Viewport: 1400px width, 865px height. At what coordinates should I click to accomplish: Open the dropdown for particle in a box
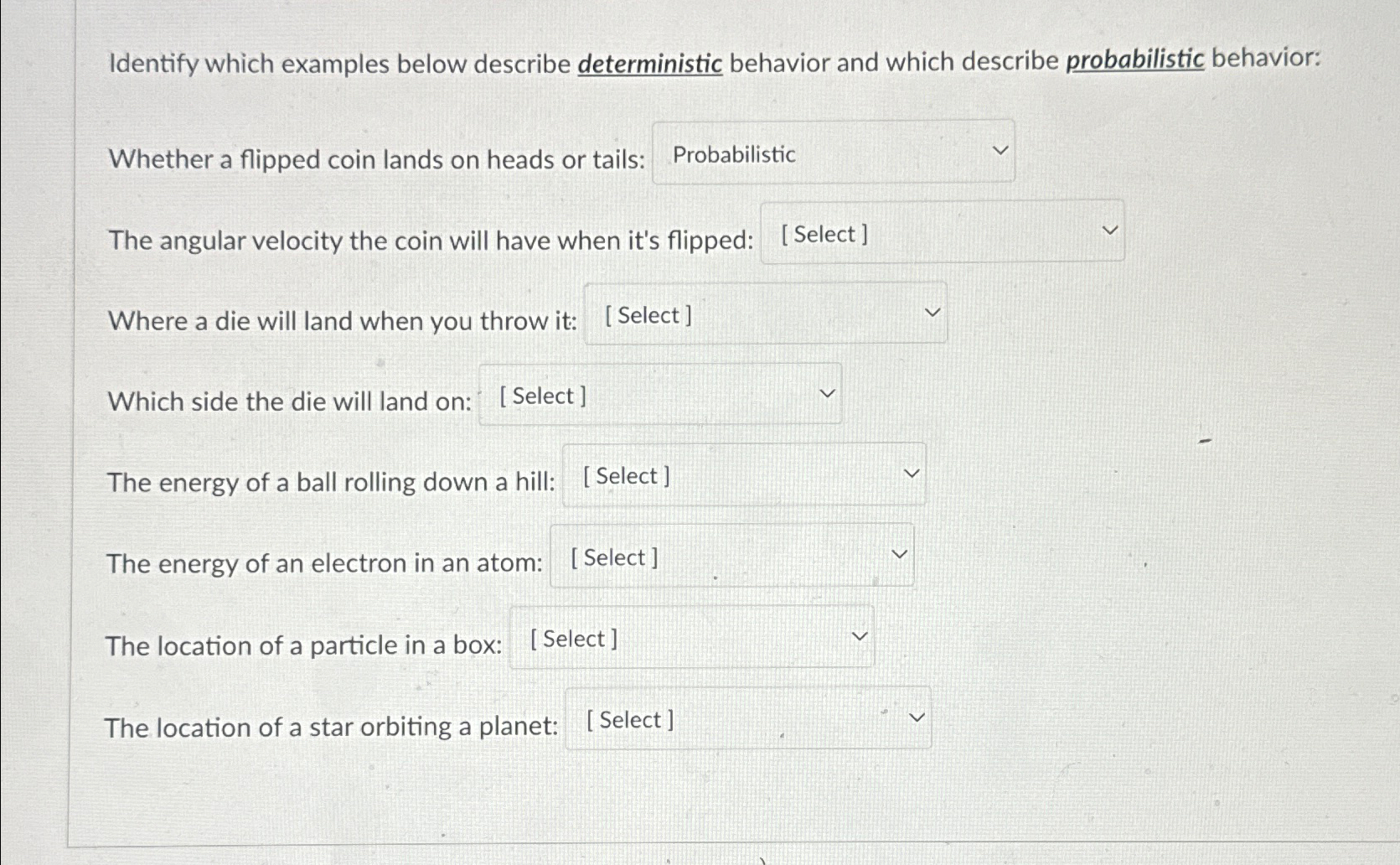click(689, 637)
